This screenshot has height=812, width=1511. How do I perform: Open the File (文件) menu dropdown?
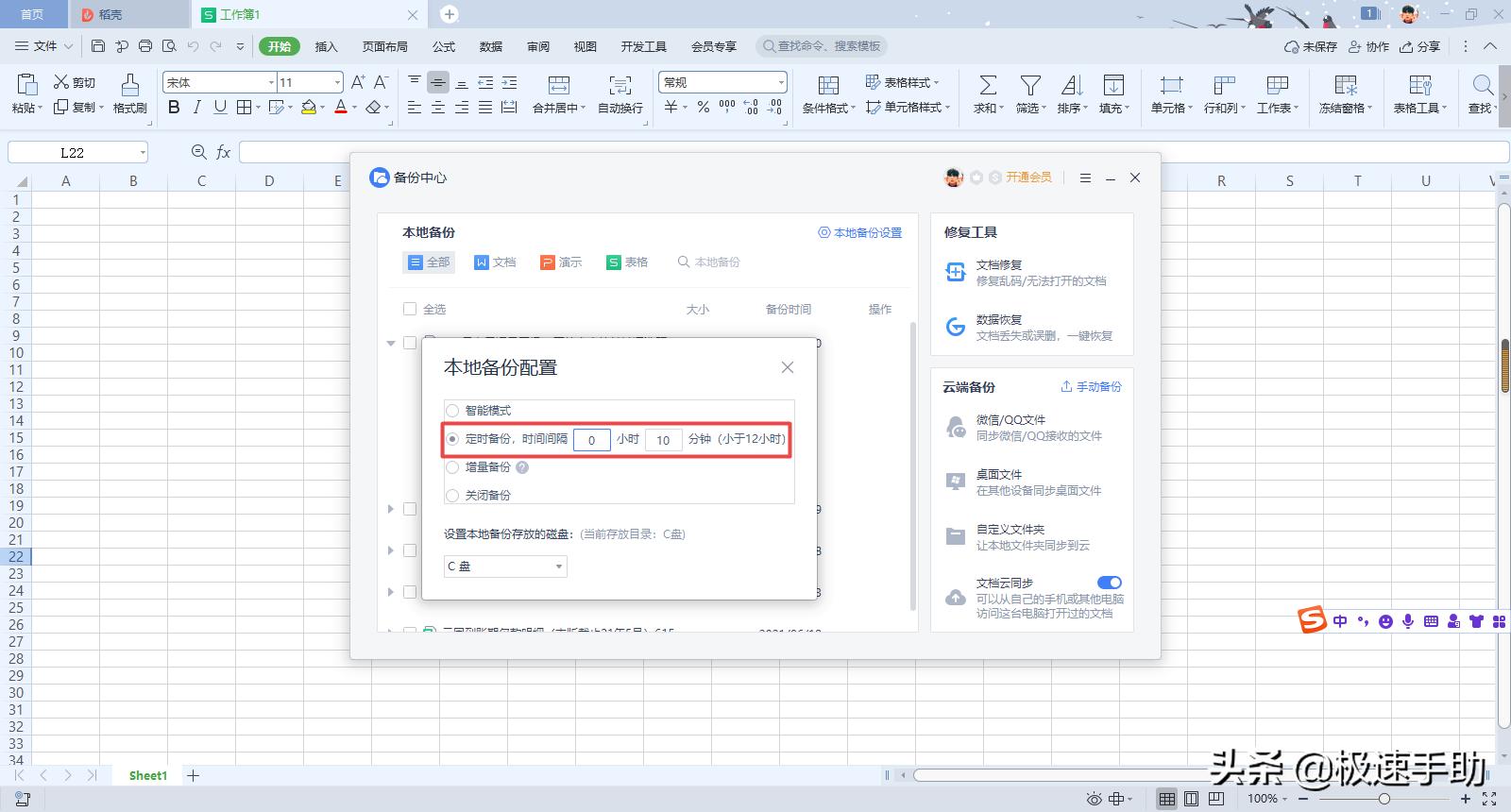pos(45,45)
